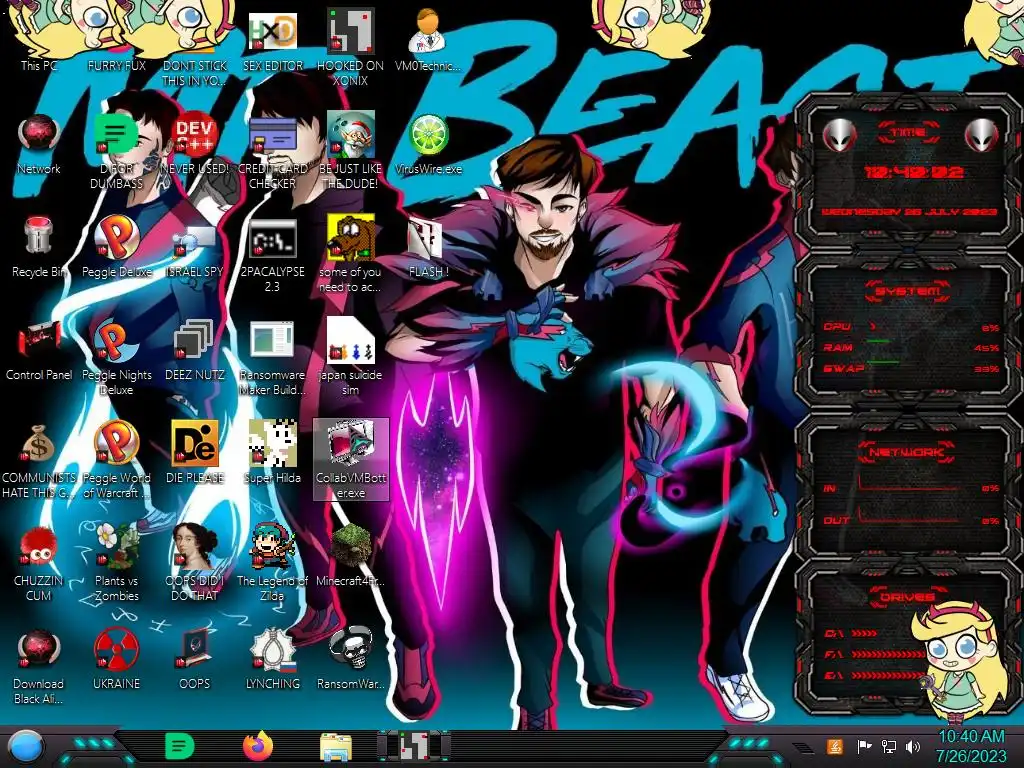Click the left alien head in widget
The image size is (1024, 768).
coord(839,135)
